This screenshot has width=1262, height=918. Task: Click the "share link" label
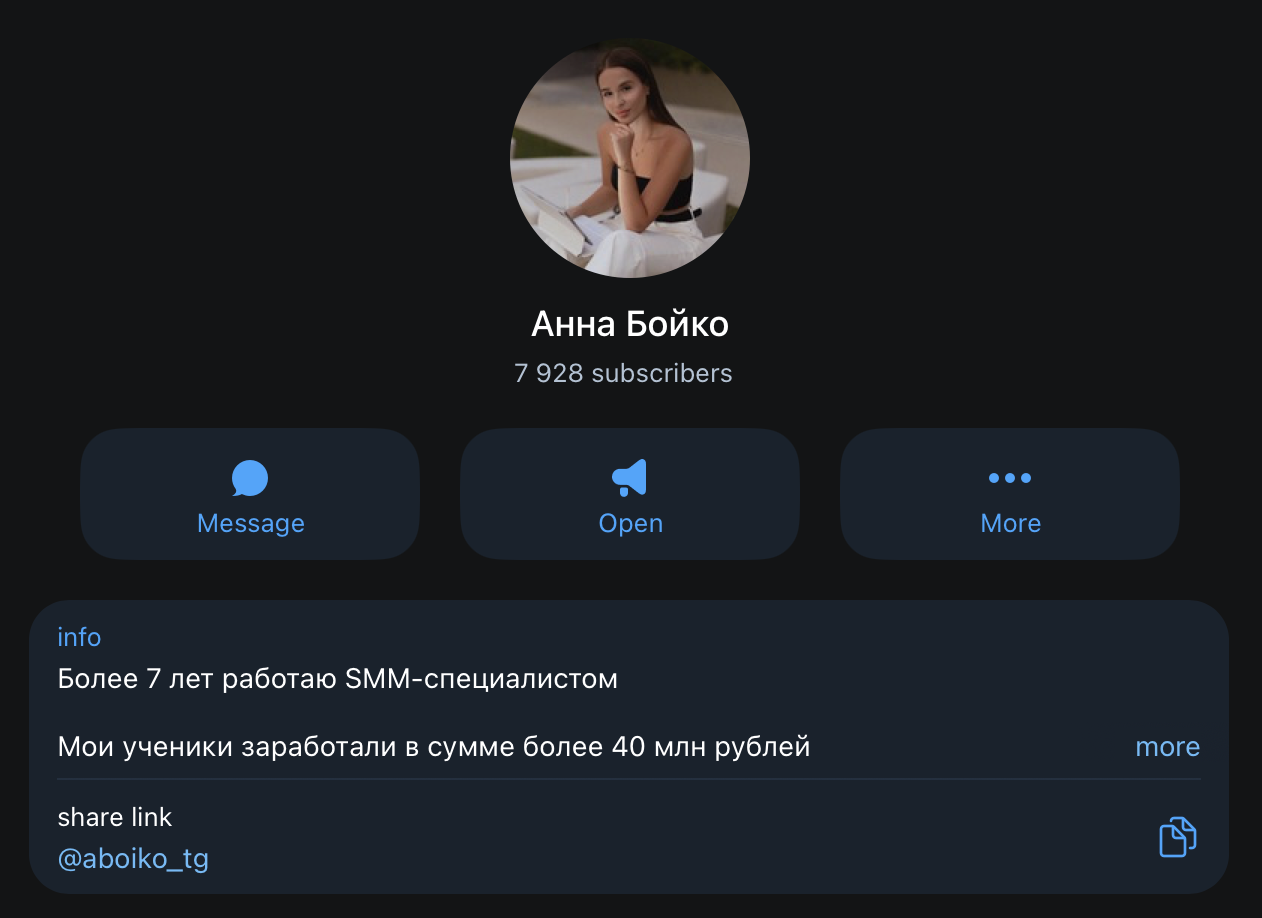click(x=115, y=817)
